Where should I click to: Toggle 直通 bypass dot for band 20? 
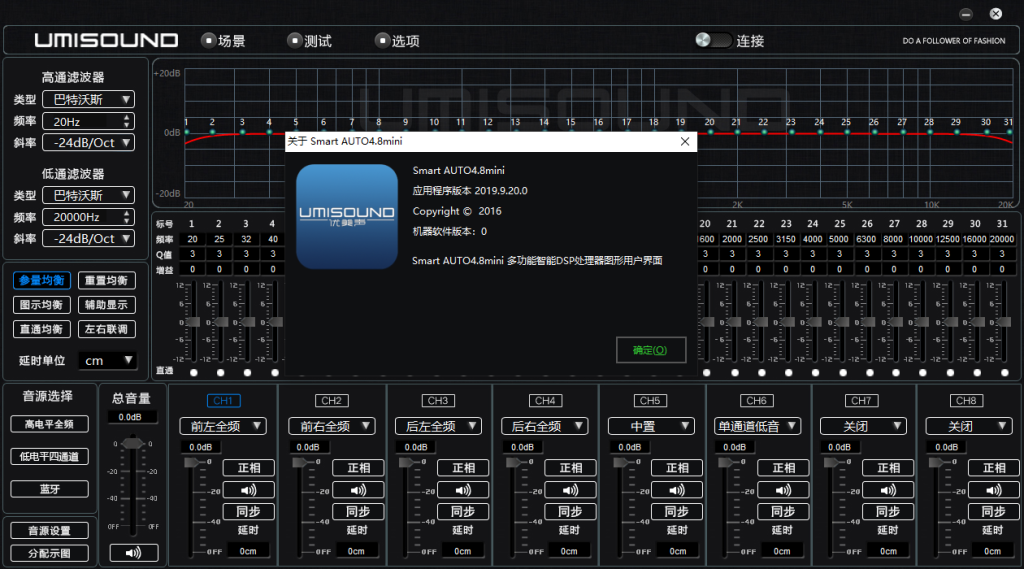(706, 372)
